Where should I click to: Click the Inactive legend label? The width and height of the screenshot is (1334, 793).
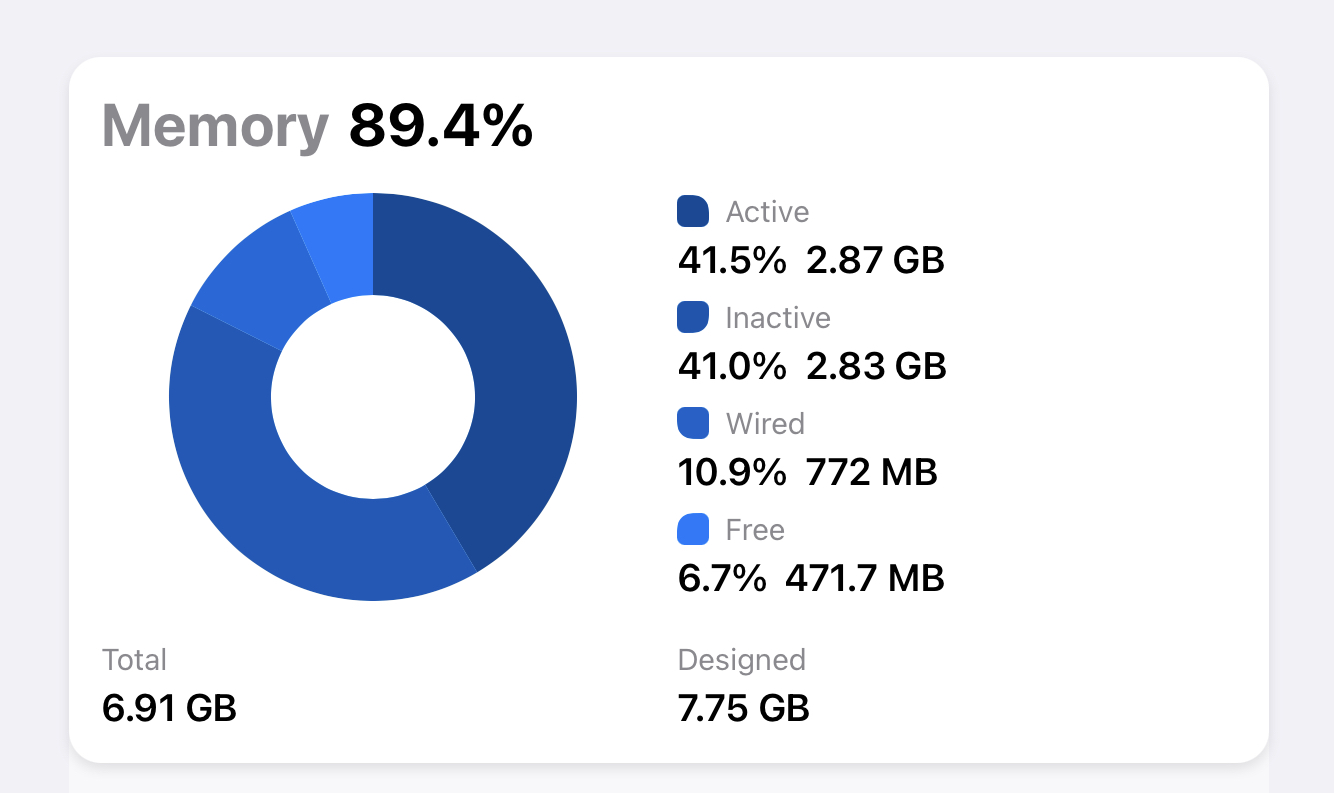(x=778, y=318)
